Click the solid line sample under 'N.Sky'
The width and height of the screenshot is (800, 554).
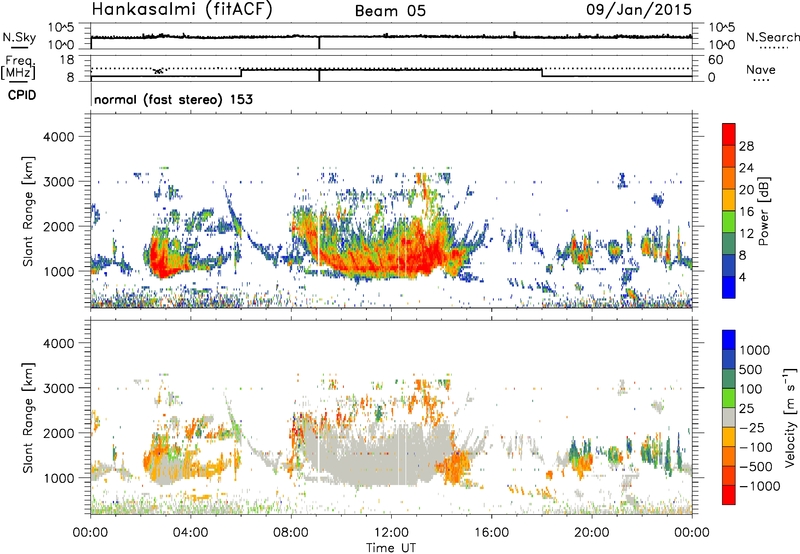click(19, 49)
